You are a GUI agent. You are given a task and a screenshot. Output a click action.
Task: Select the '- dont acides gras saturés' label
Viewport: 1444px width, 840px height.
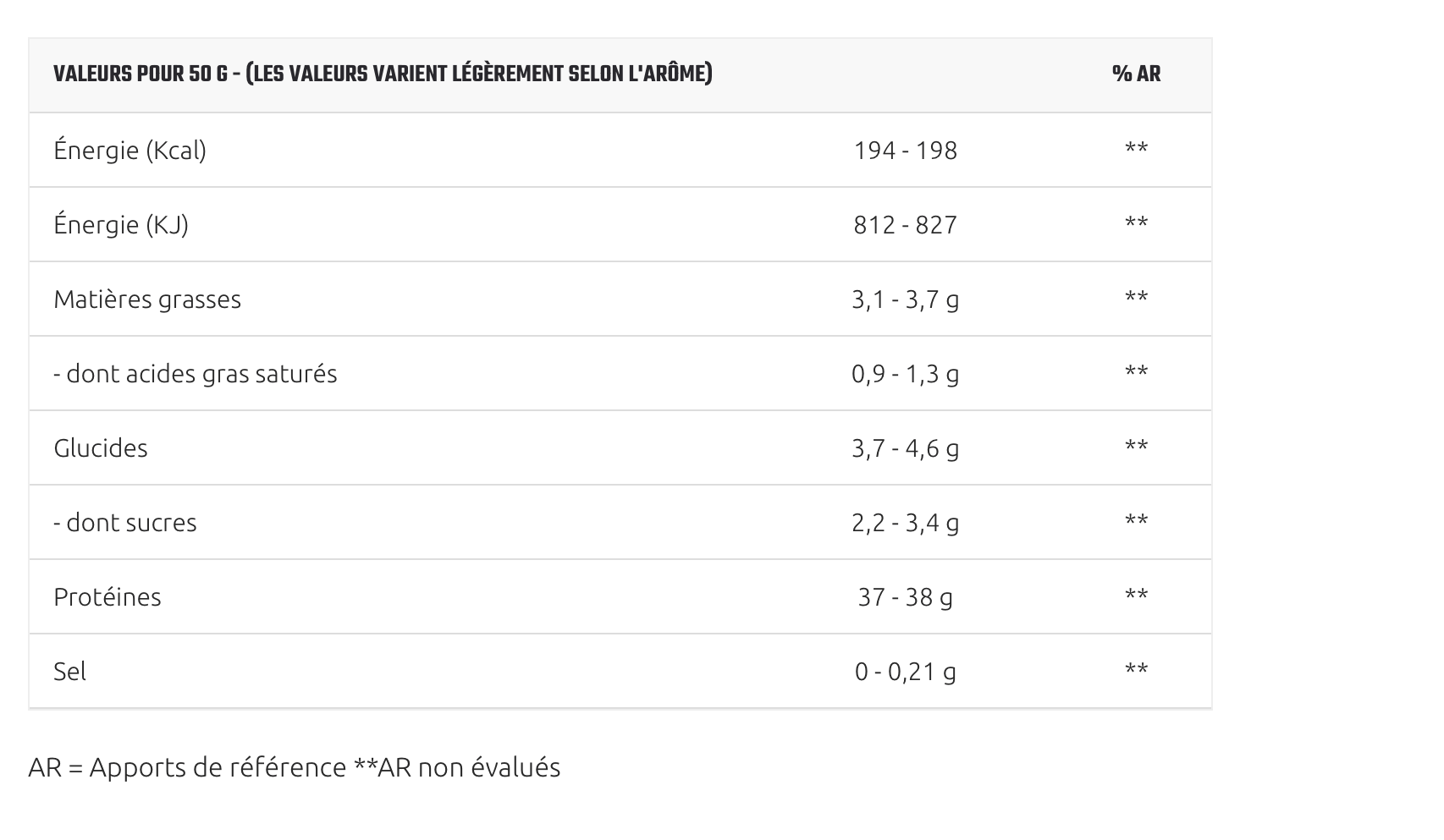(195, 374)
